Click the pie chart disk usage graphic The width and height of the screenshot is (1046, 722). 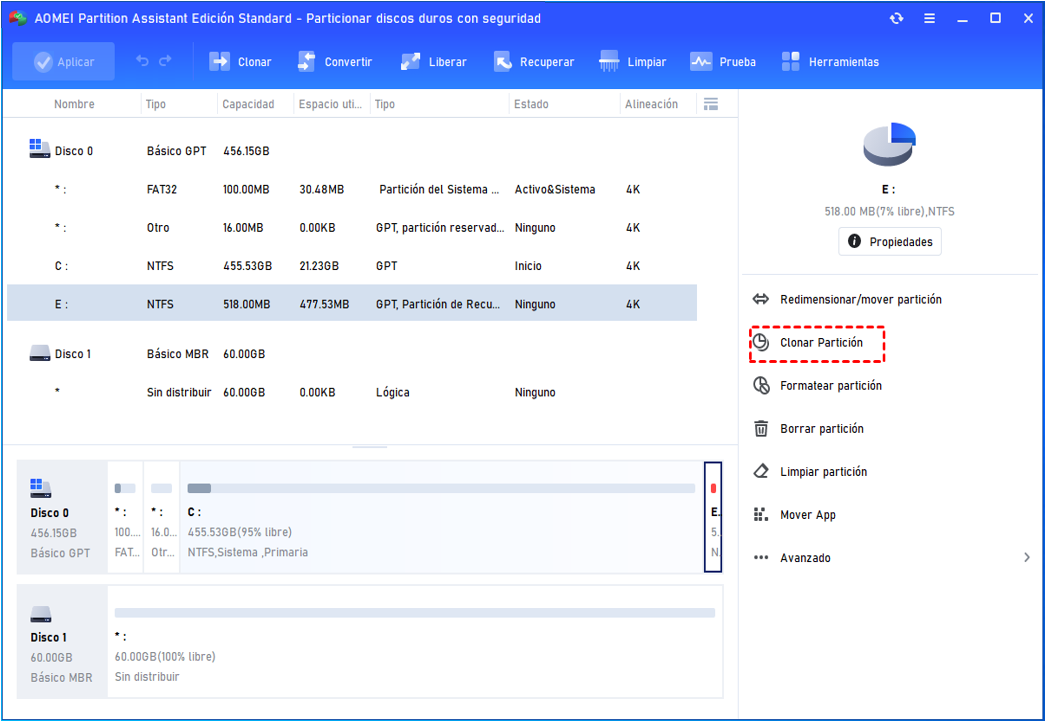(889, 144)
